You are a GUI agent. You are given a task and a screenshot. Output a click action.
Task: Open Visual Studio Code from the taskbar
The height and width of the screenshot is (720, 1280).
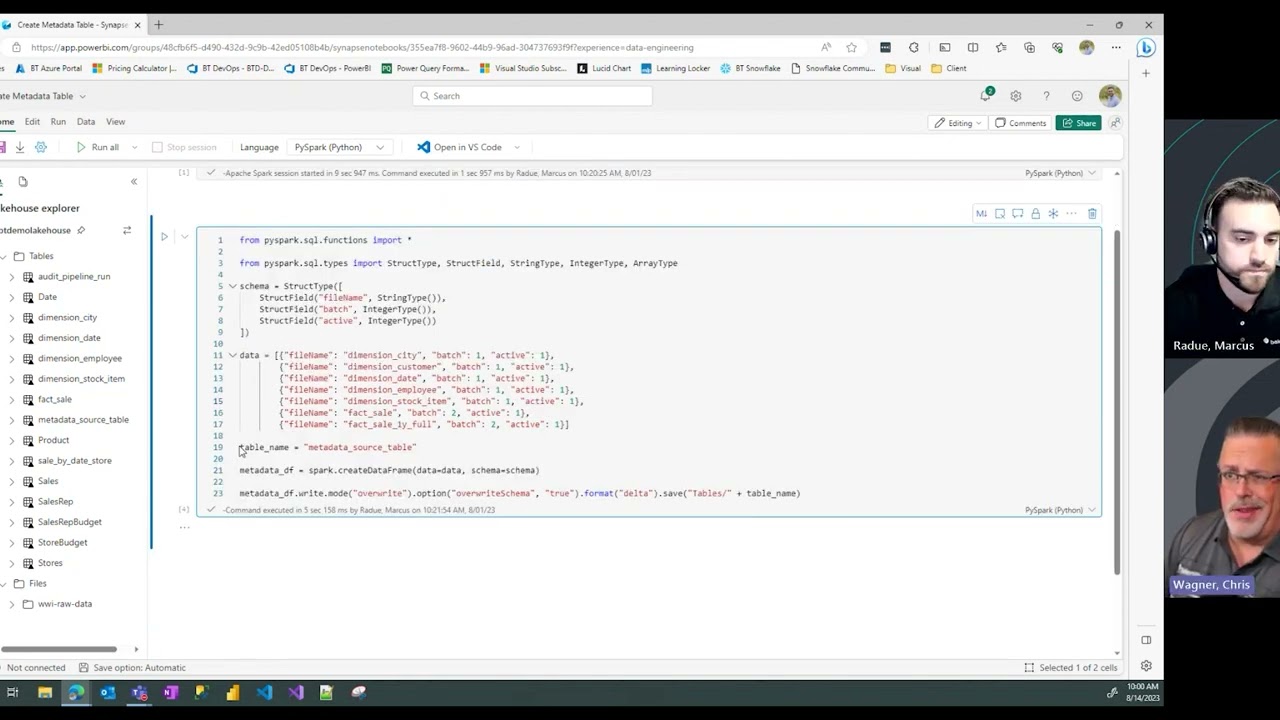point(264,692)
